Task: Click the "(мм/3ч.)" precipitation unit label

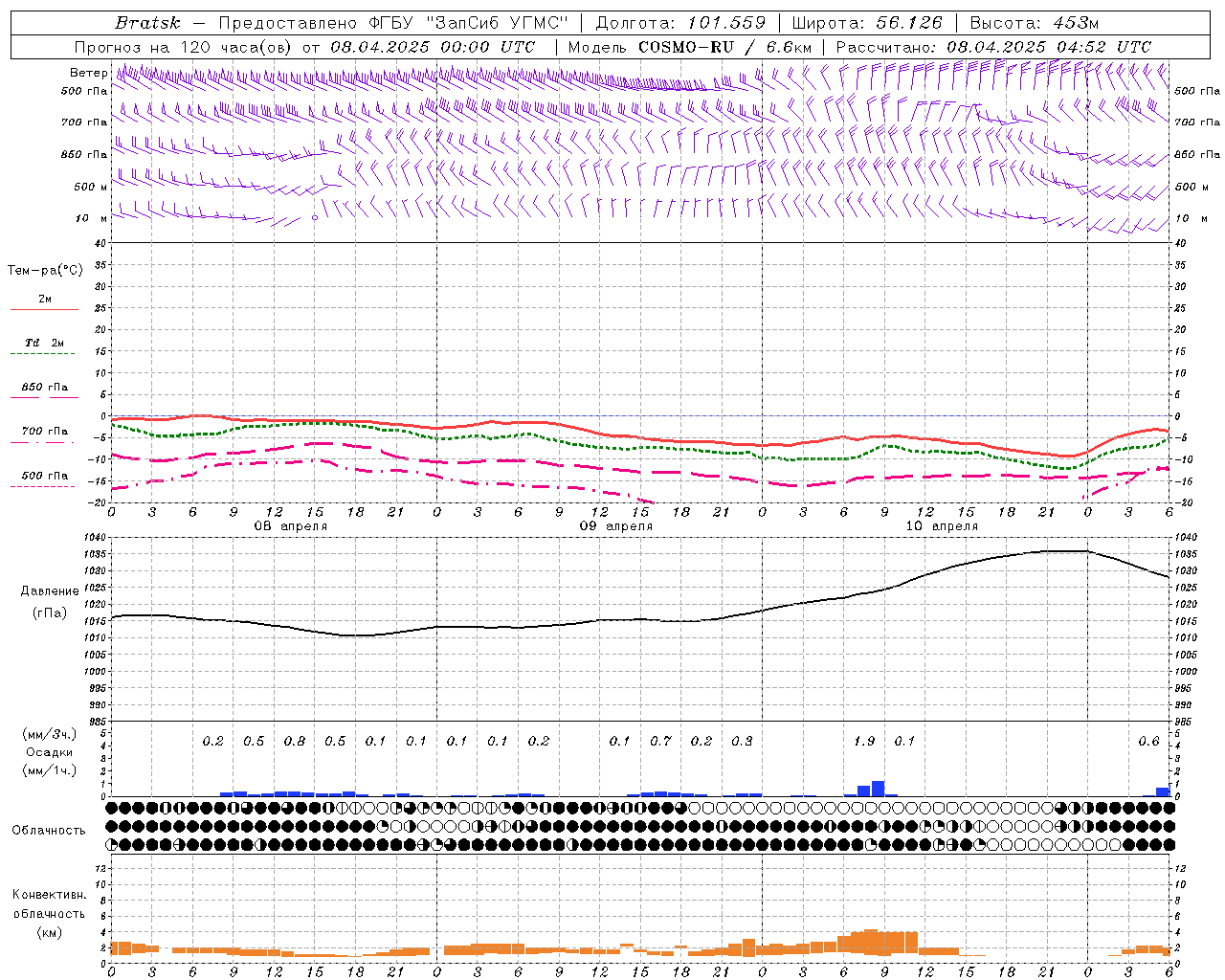Action: [49, 734]
